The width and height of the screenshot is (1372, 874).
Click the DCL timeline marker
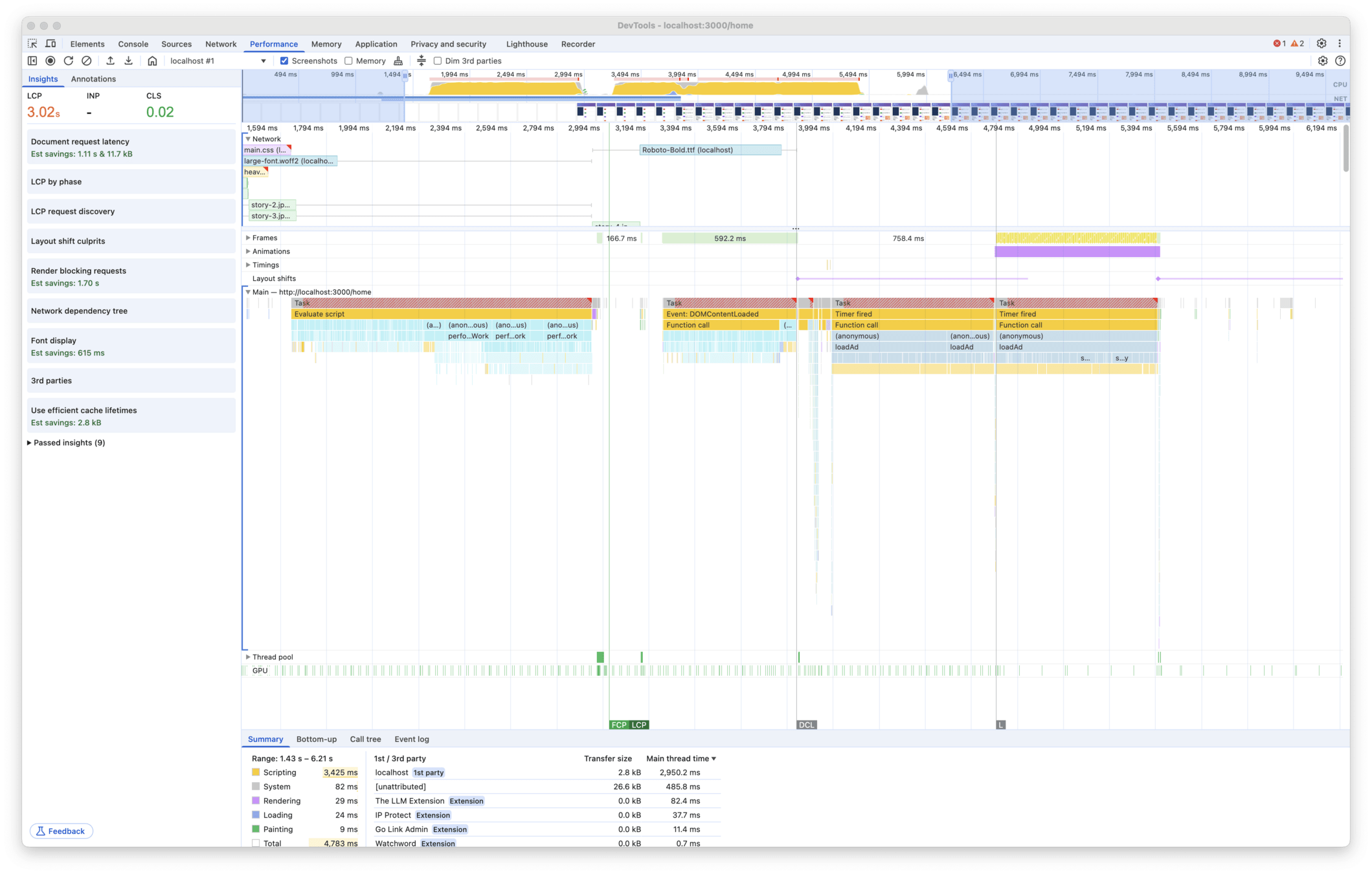(x=806, y=725)
